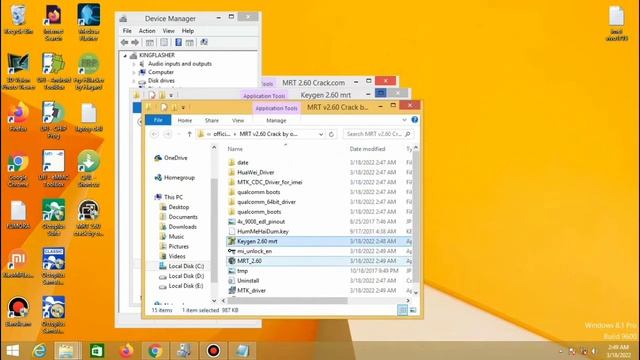Screen dimensions: 640x360
Task: Open Action menu in Device Manager
Action: pyautogui.click(x=147, y=31)
